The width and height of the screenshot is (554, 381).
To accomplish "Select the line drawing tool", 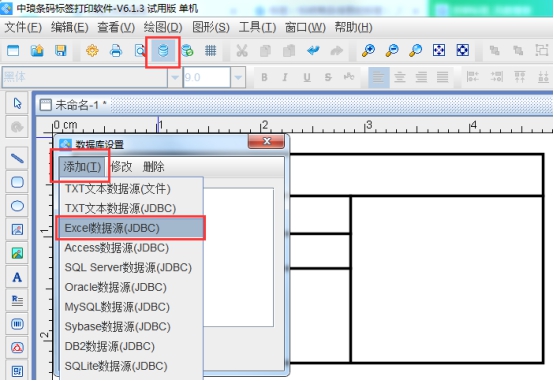I will click(17, 158).
